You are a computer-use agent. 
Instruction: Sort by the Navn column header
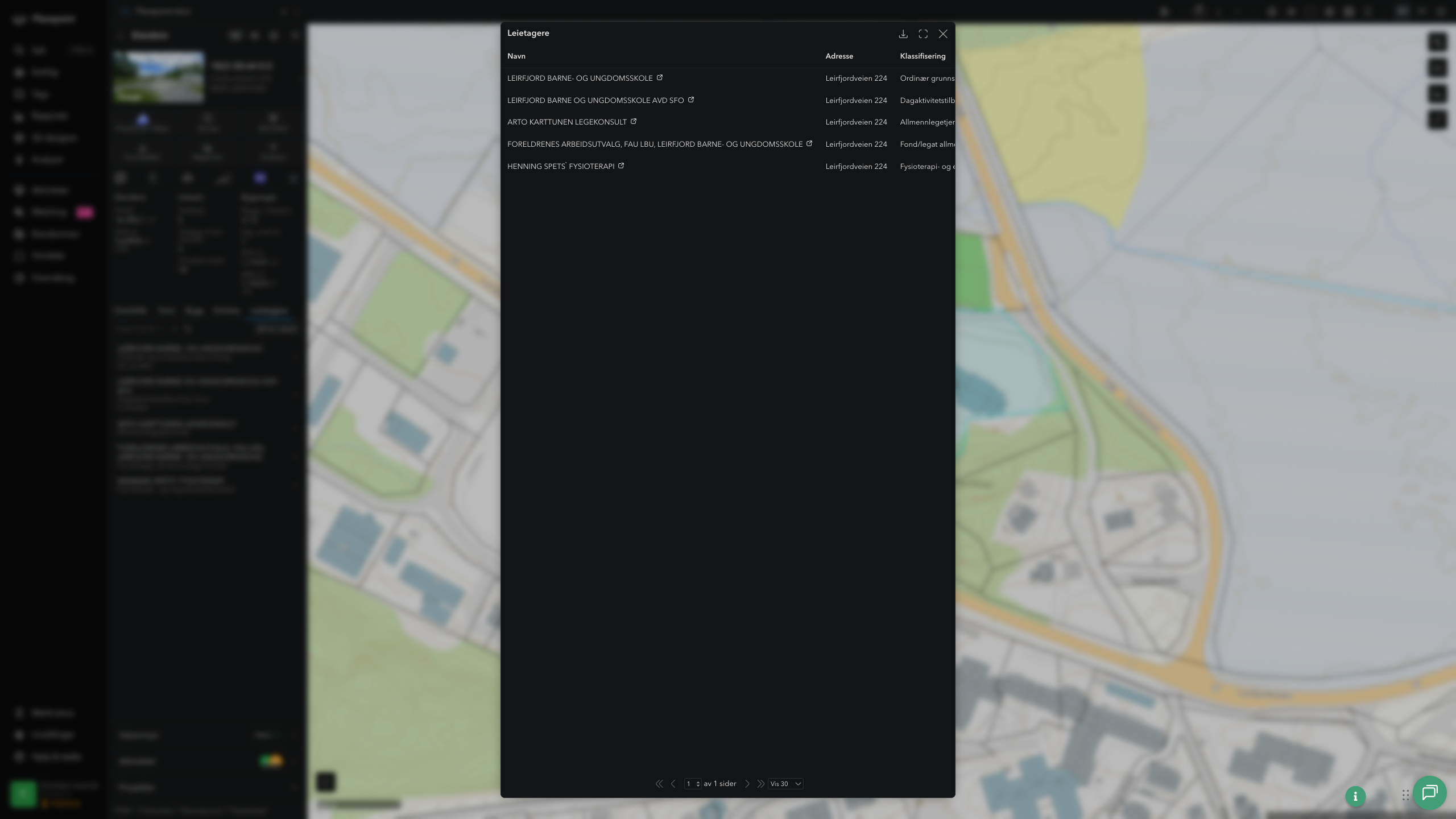[x=516, y=56]
